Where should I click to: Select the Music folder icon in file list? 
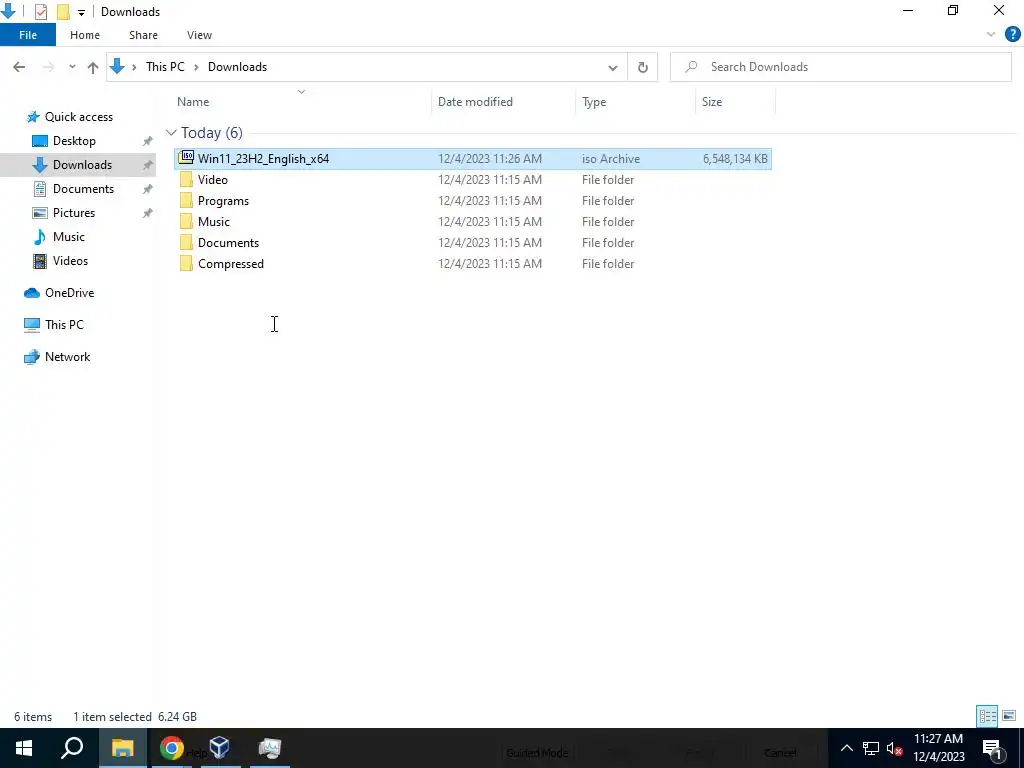tap(186, 221)
